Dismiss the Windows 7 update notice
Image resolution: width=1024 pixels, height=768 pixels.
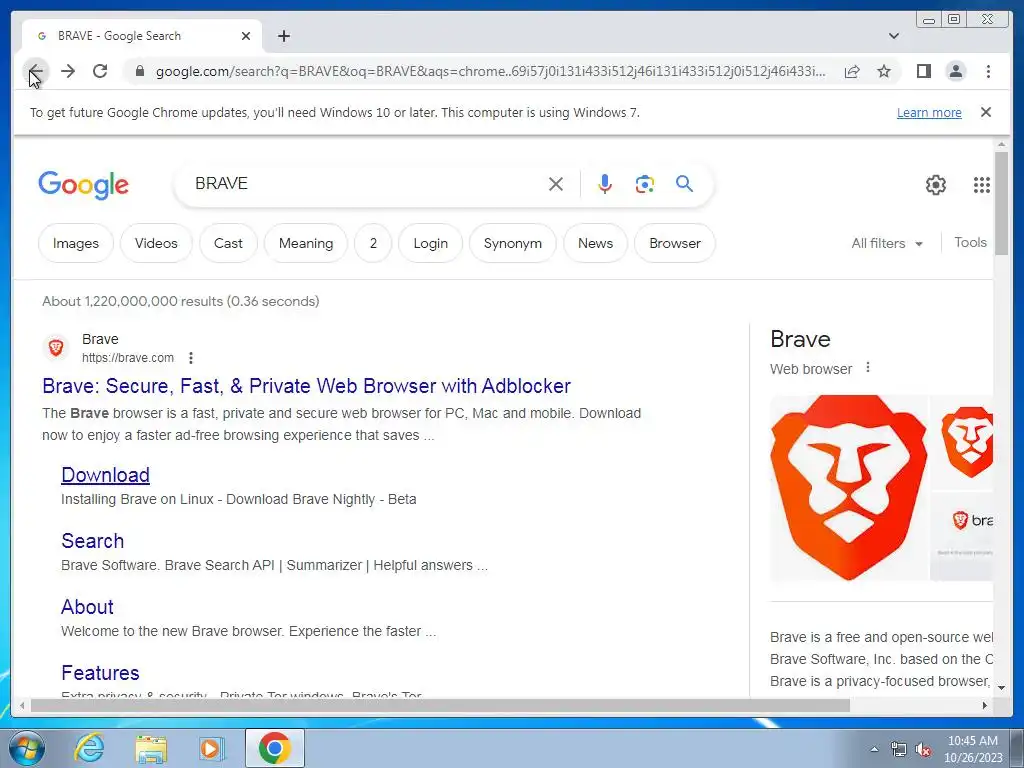(x=986, y=112)
